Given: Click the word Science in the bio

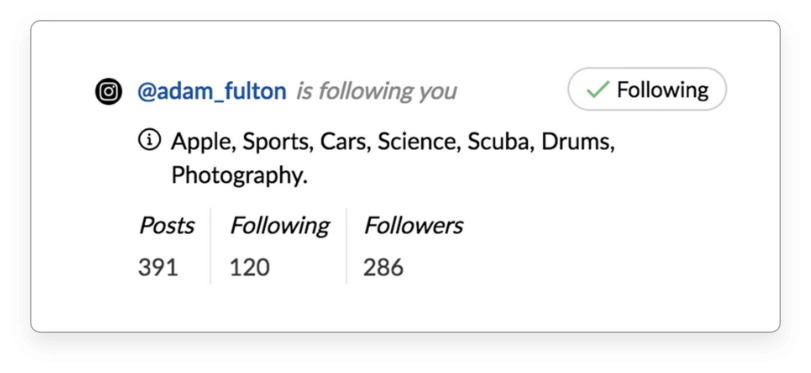Looking at the screenshot, I should point(418,142).
